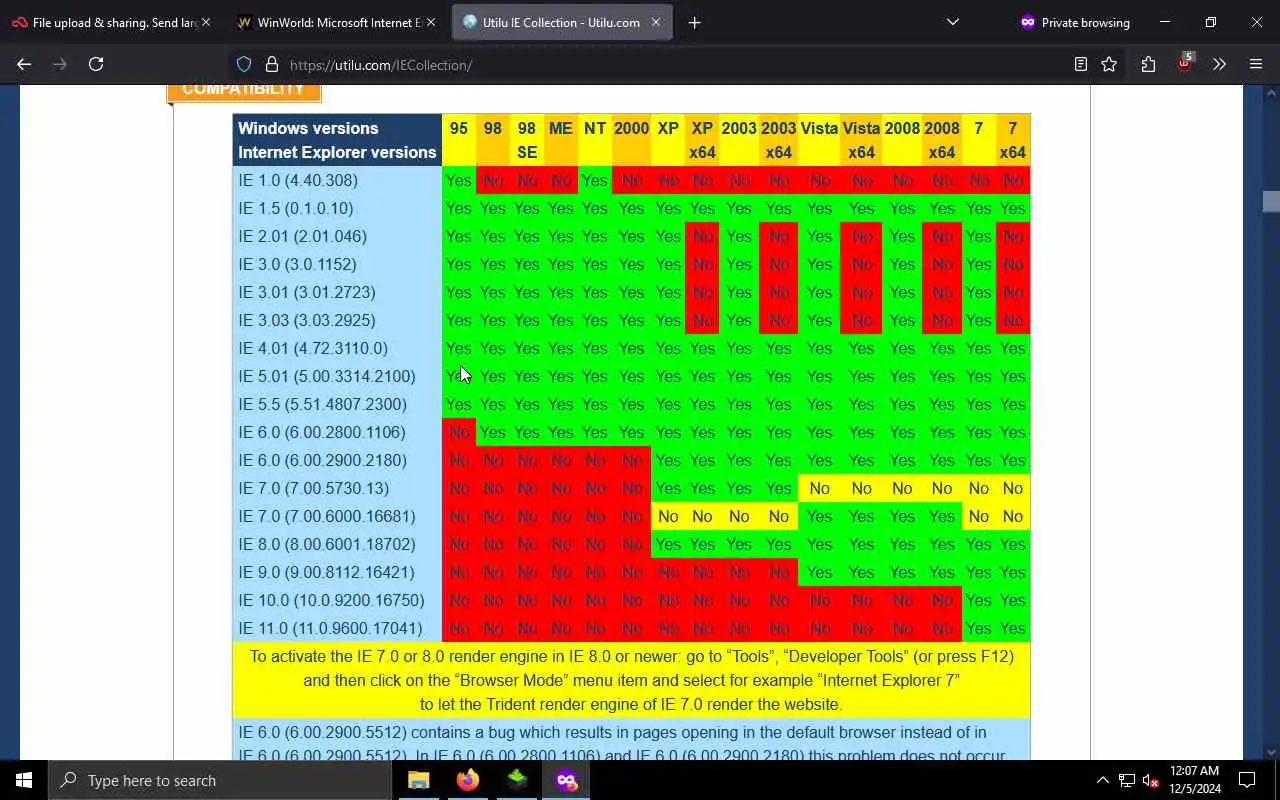Switch to WinWorld Microsoft Internet Explorer tab

pyautogui.click(x=336, y=22)
